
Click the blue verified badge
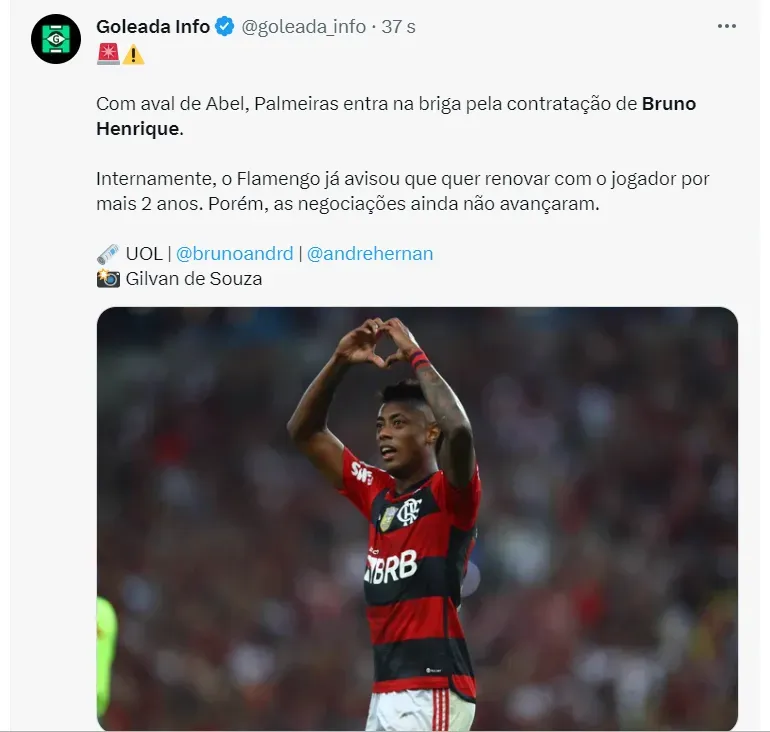pyautogui.click(x=225, y=27)
